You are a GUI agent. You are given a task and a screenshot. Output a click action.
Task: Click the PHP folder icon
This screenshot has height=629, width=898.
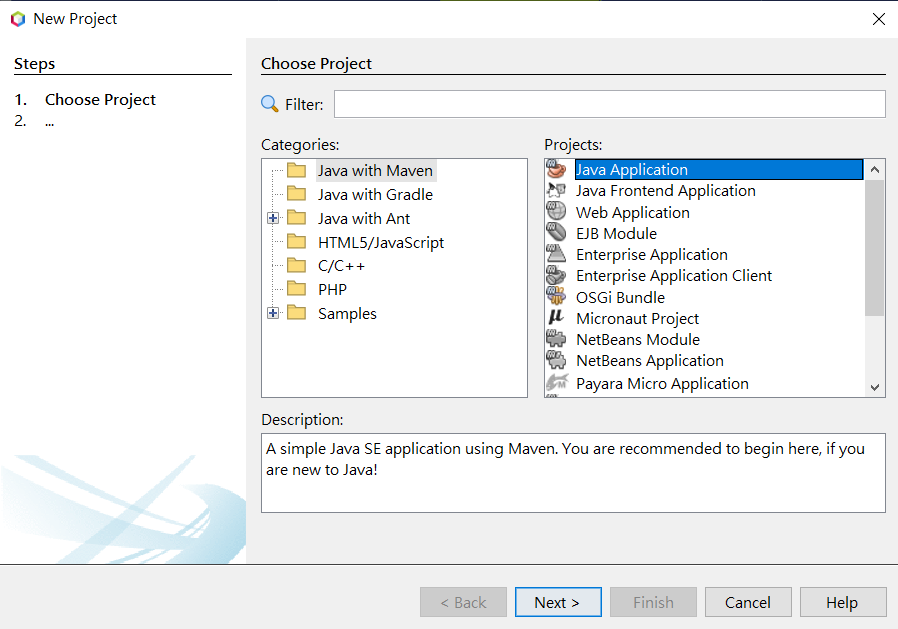(x=297, y=289)
